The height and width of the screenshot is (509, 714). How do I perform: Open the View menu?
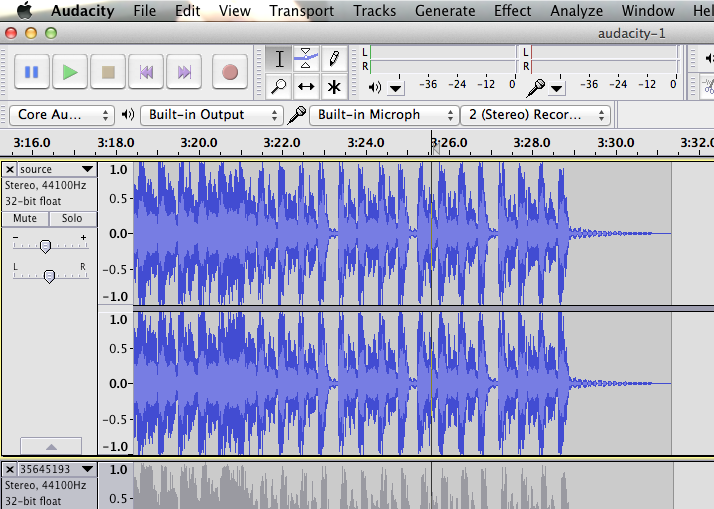[x=235, y=10]
